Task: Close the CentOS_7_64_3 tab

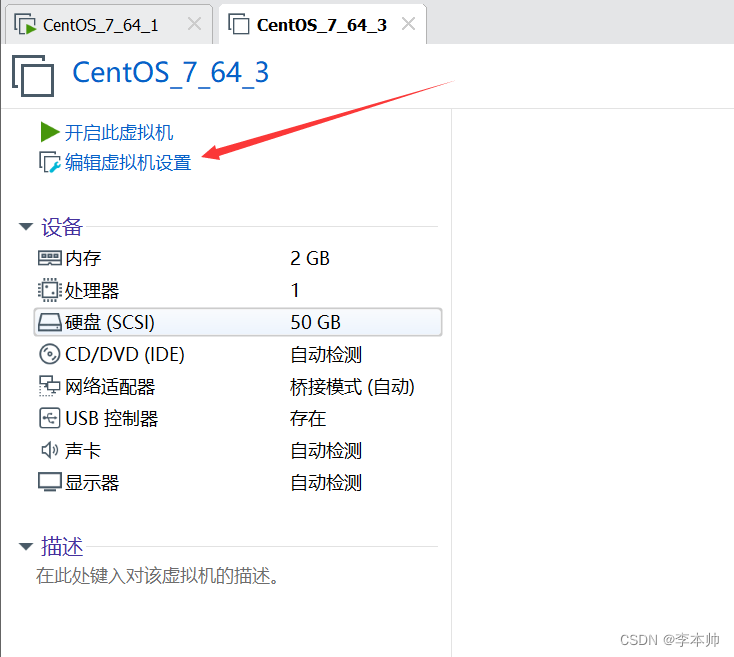Action: [x=409, y=23]
